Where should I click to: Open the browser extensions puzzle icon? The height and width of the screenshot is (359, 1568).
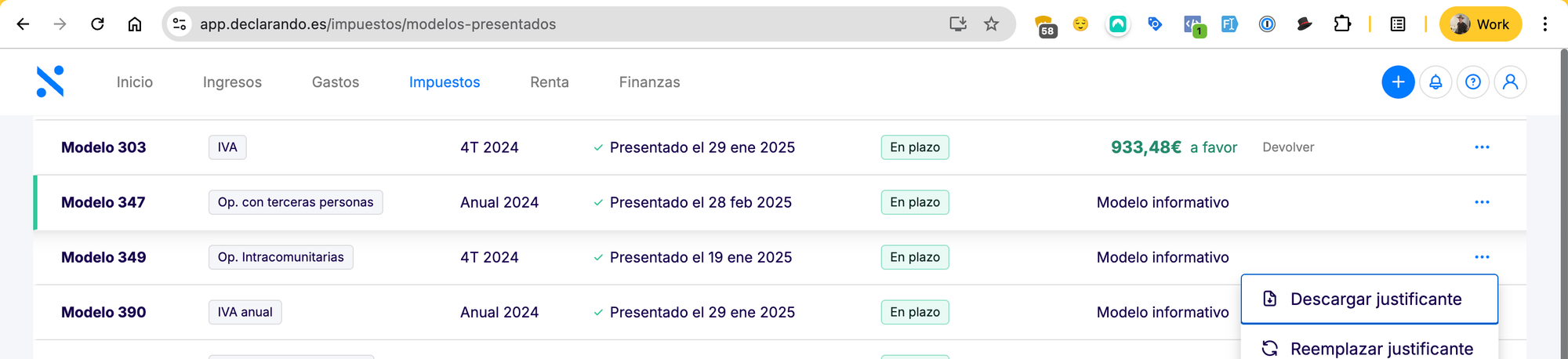coord(1342,24)
